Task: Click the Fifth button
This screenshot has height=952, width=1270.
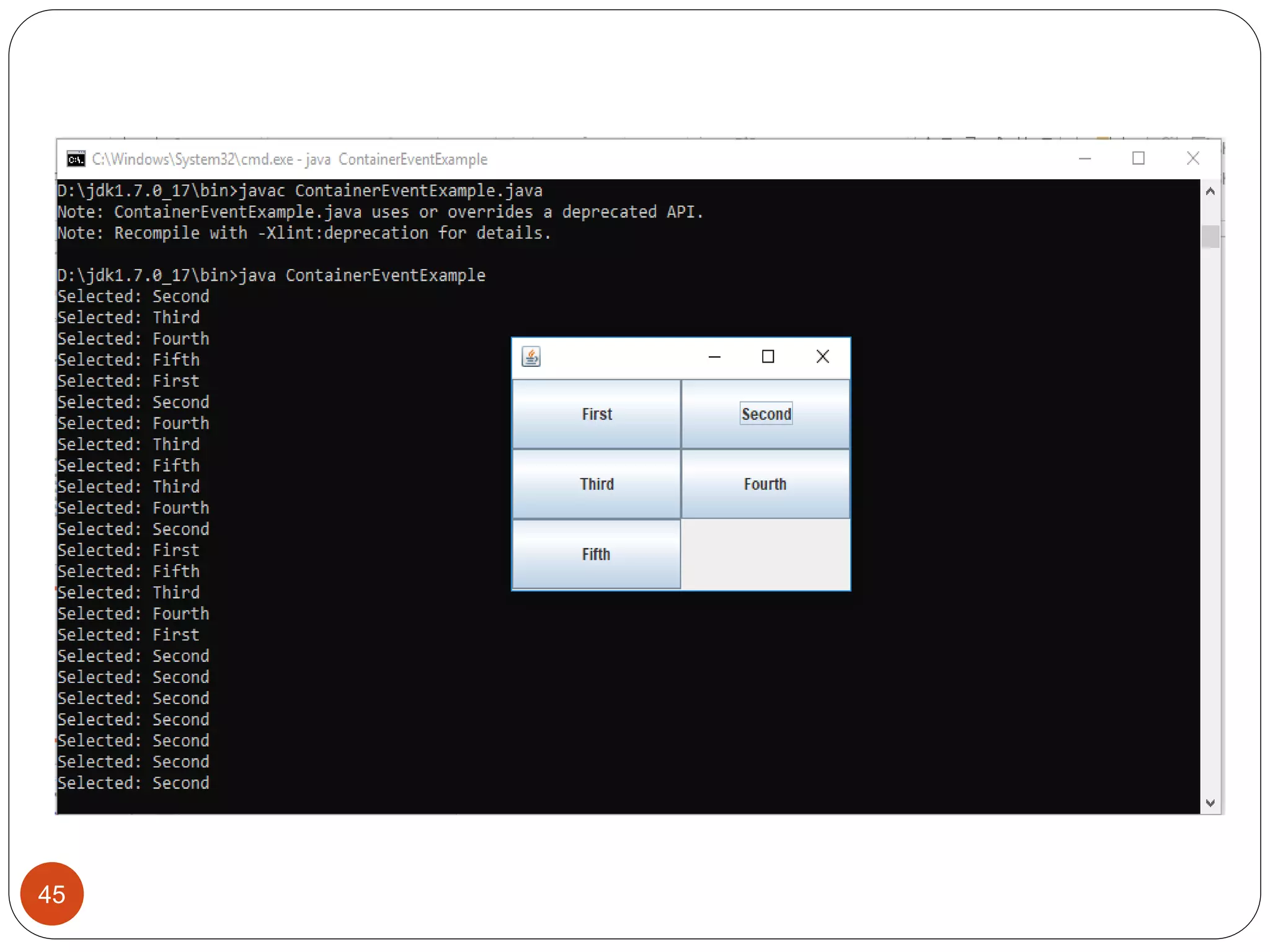Action: [596, 554]
